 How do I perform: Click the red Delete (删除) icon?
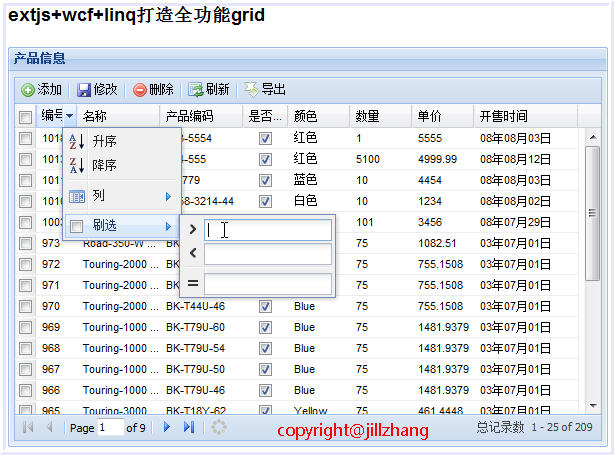tap(140, 90)
